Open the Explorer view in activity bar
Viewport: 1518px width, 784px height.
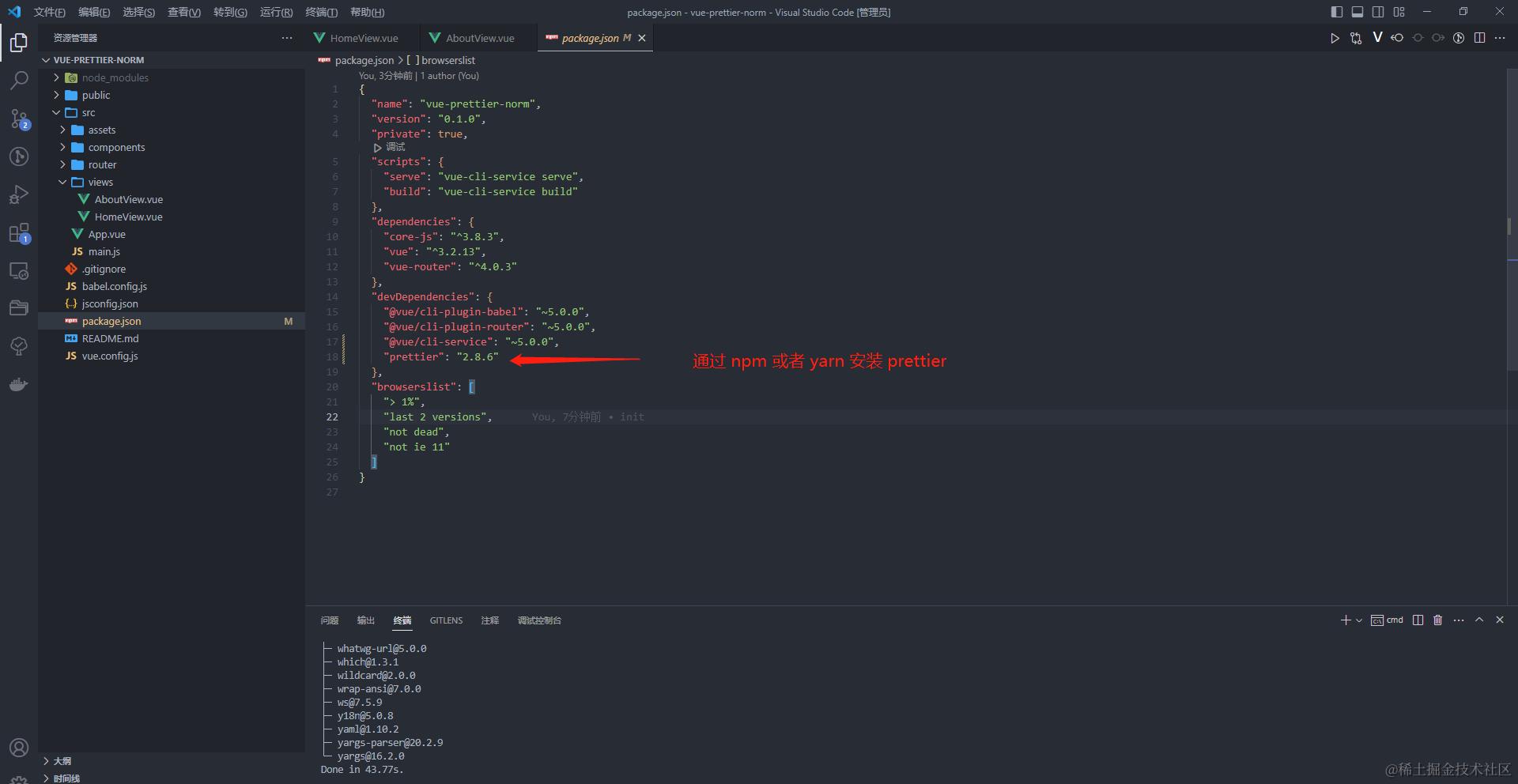[x=19, y=42]
